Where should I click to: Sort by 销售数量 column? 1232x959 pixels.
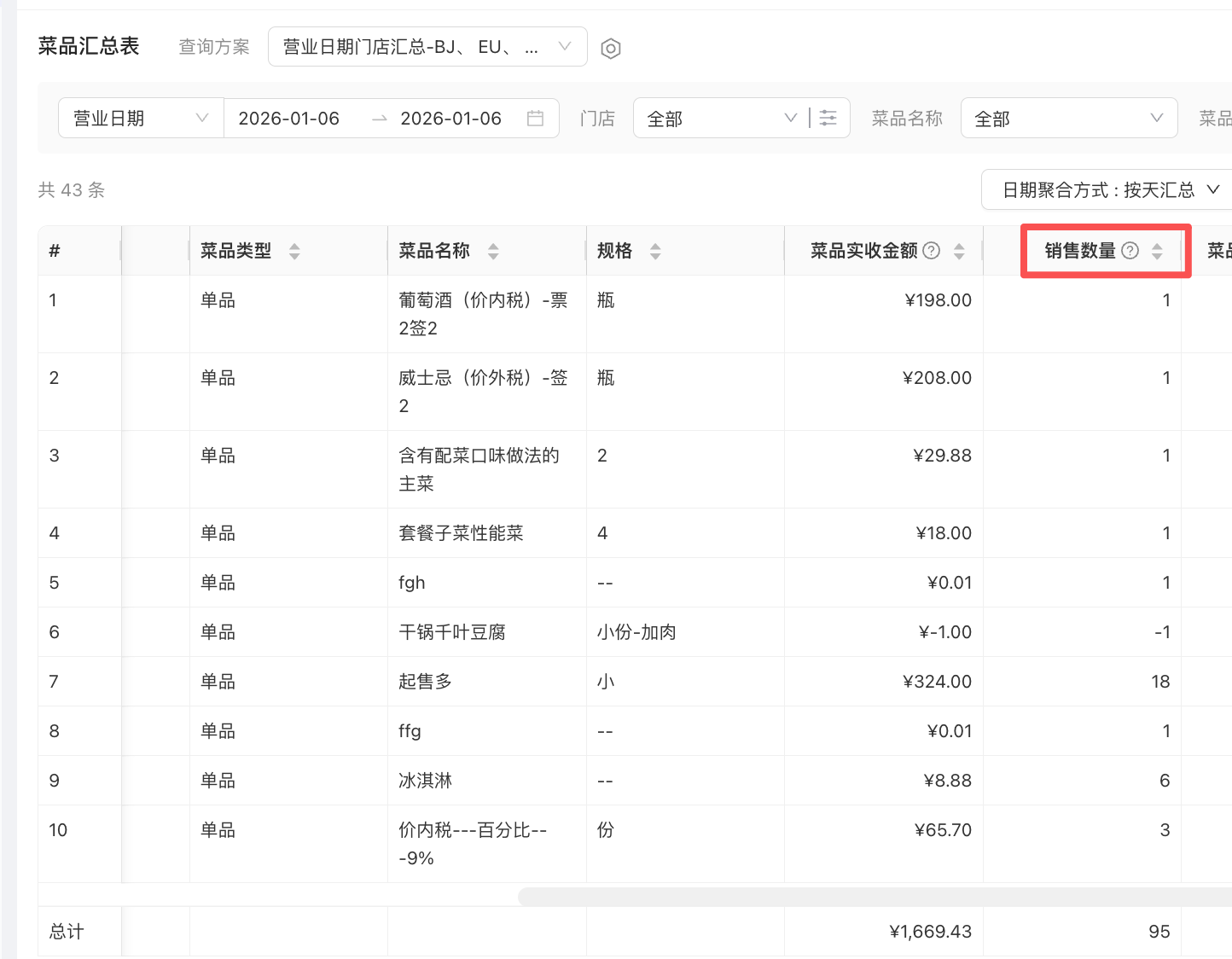pyautogui.click(x=1157, y=251)
